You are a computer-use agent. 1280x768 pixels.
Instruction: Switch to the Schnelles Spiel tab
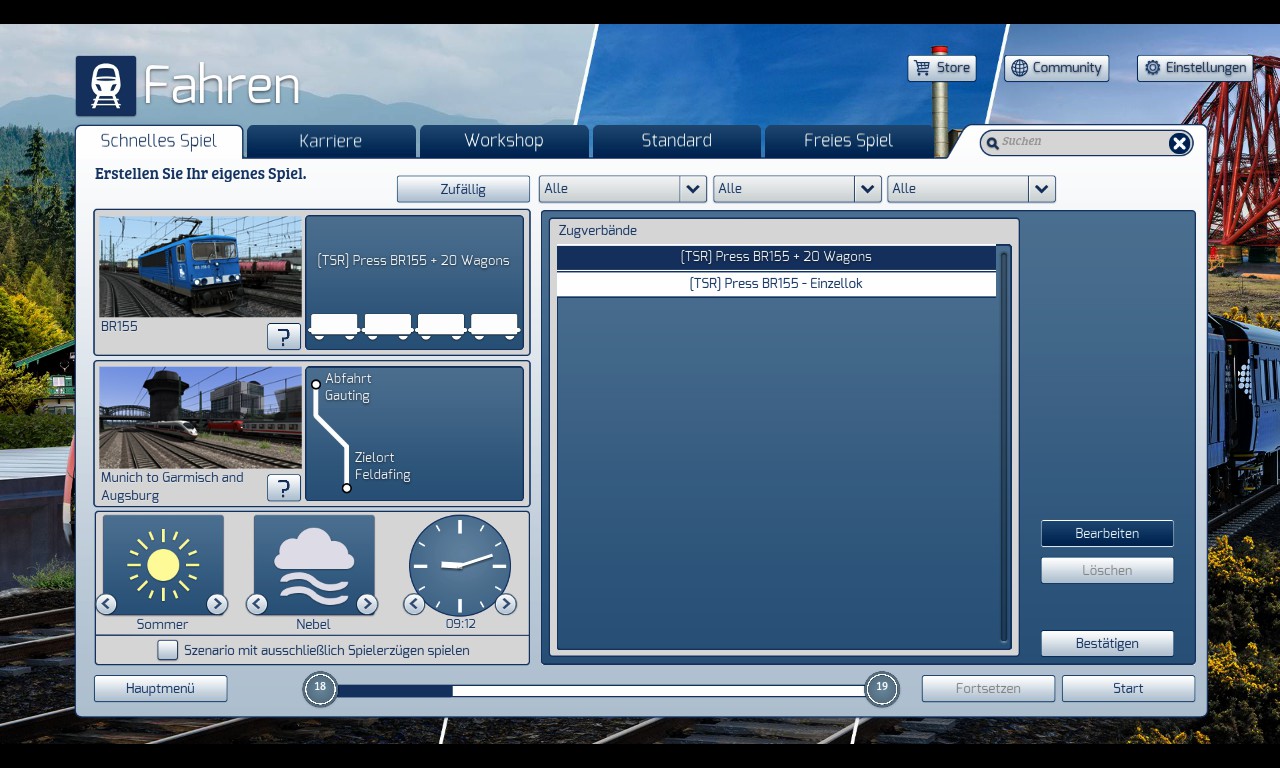[159, 141]
